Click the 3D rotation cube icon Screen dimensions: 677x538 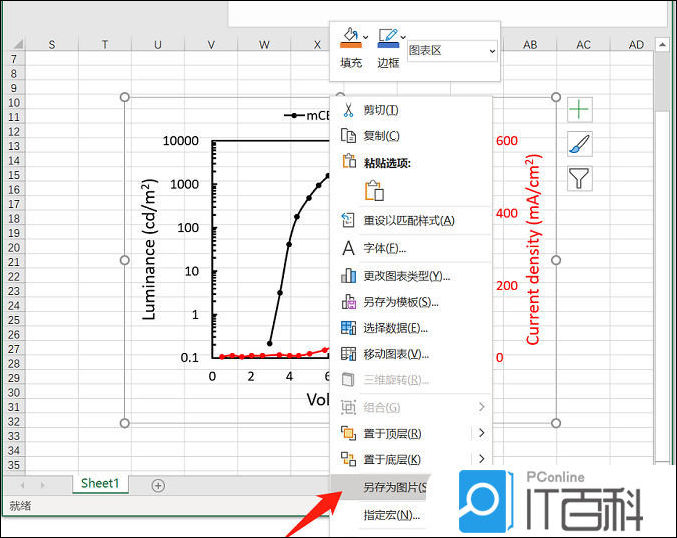coord(348,380)
